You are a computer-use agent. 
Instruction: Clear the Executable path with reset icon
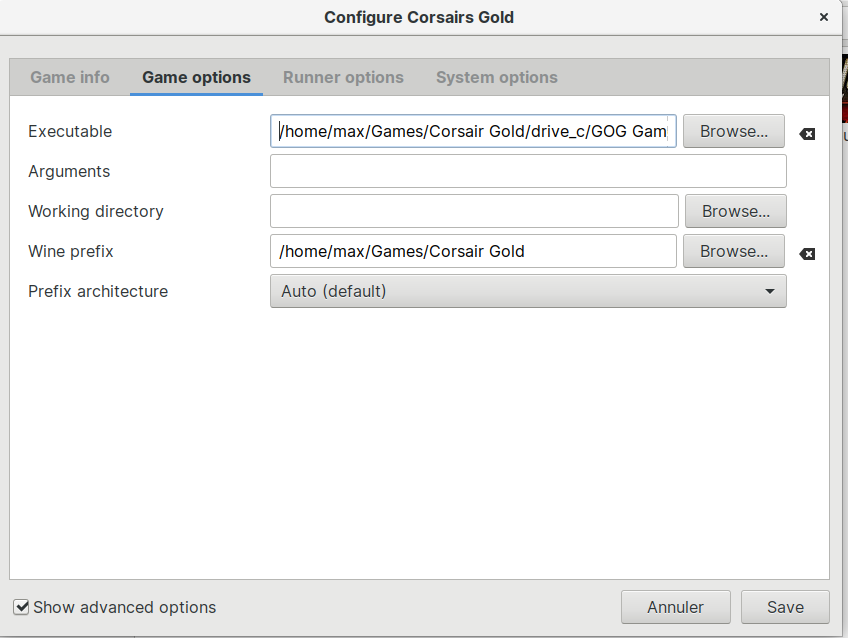click(807, 134)
